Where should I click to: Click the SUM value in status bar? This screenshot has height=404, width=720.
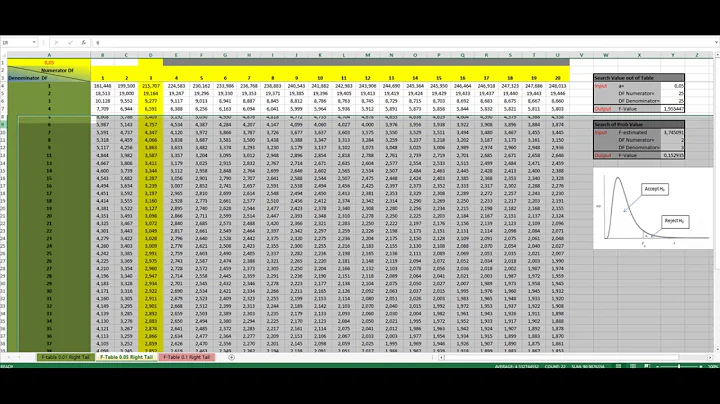coord(588,366)
